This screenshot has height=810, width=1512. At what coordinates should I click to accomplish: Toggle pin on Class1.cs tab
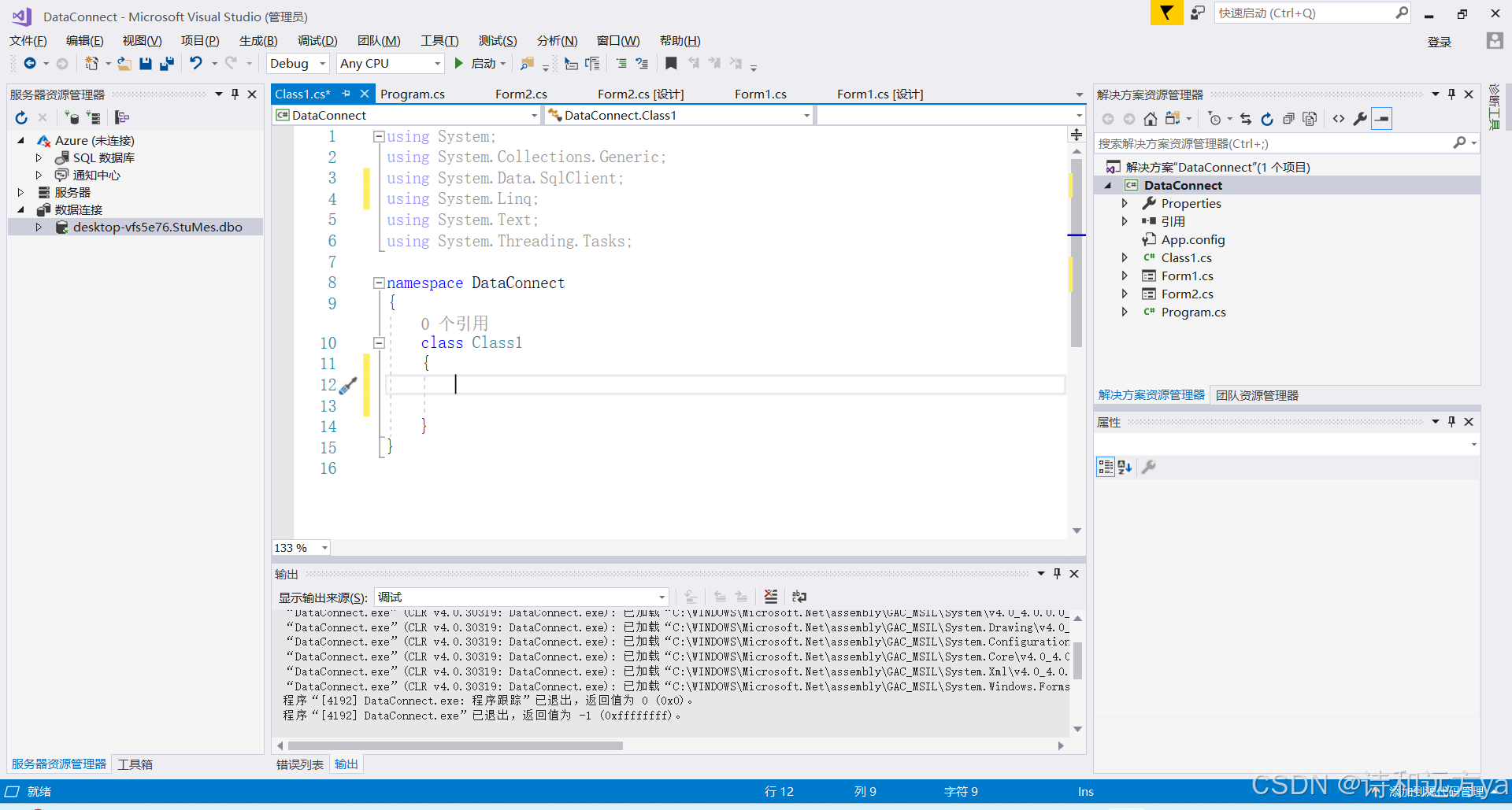[346, 94]
